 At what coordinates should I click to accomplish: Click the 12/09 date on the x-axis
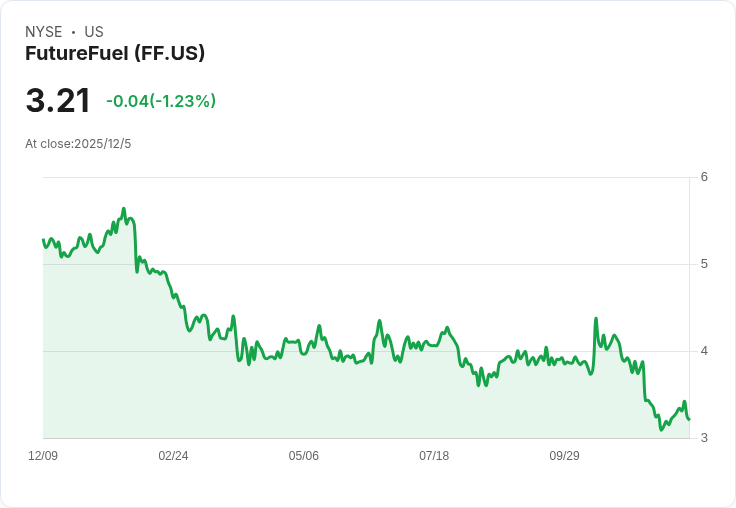pyautogui.click(x=43, y=456)
